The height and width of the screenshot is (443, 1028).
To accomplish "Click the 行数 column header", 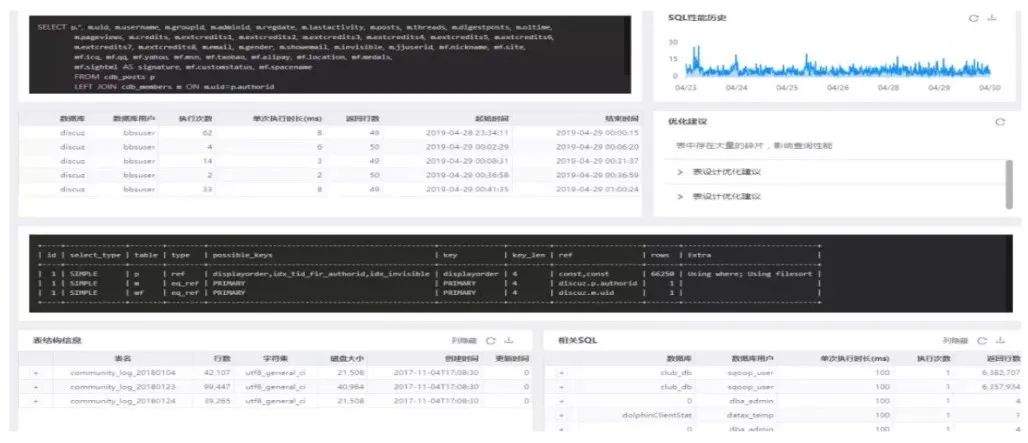I will click(x=222, y=359).
